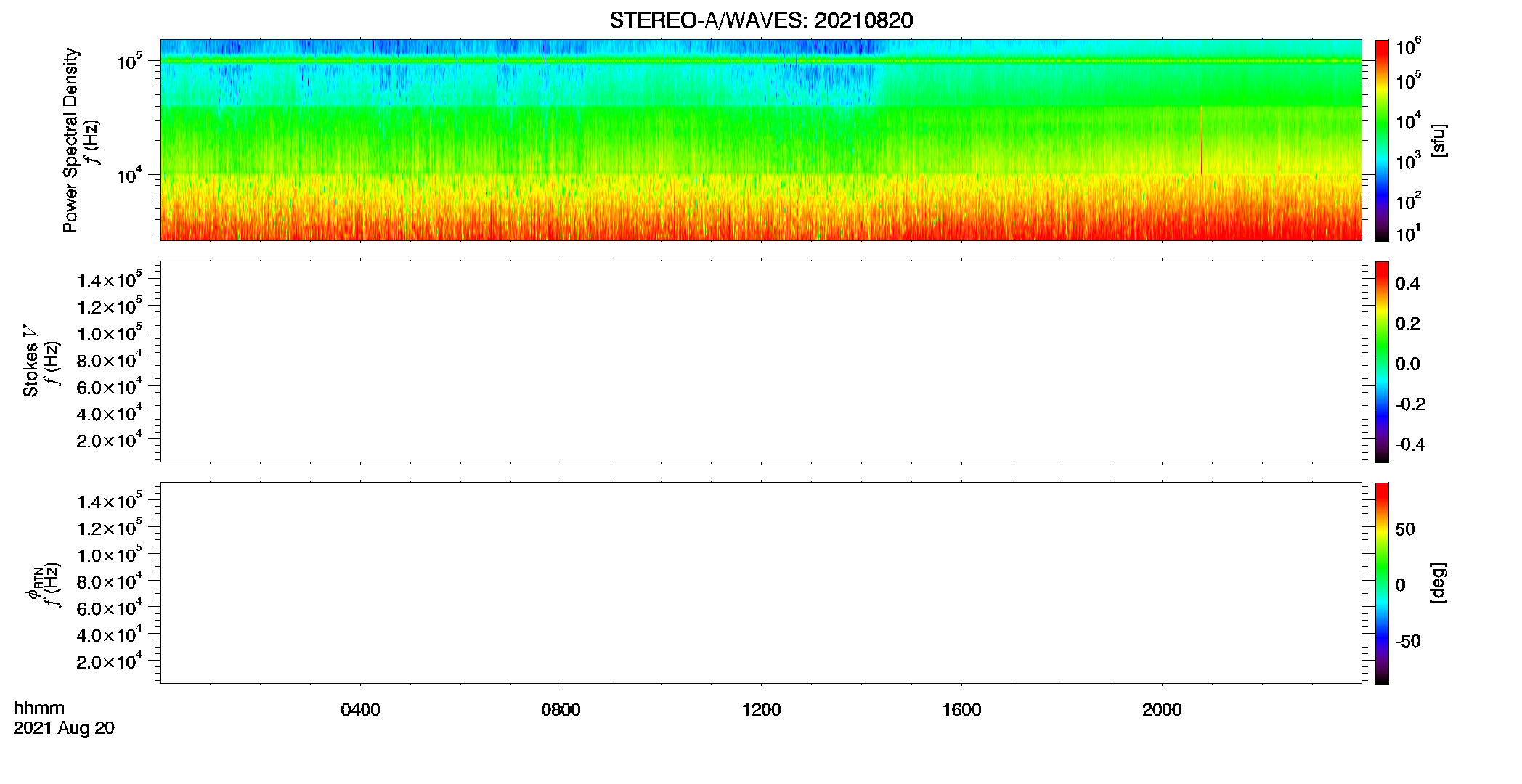
Task: Click the phi RTN degrees color bar
Action: click(x=1381, y=583)
